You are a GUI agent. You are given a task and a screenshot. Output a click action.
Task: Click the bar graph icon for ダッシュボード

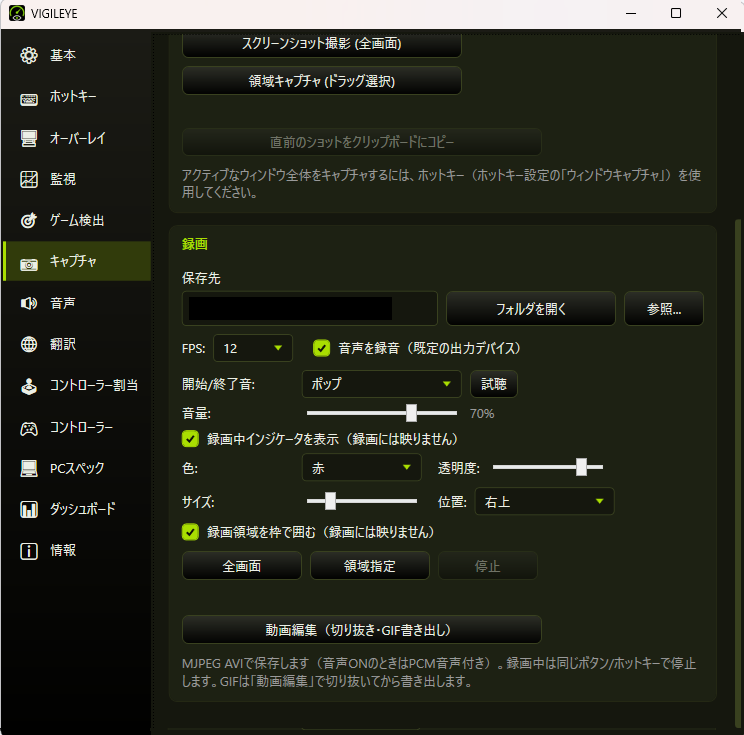click(29, 510)
